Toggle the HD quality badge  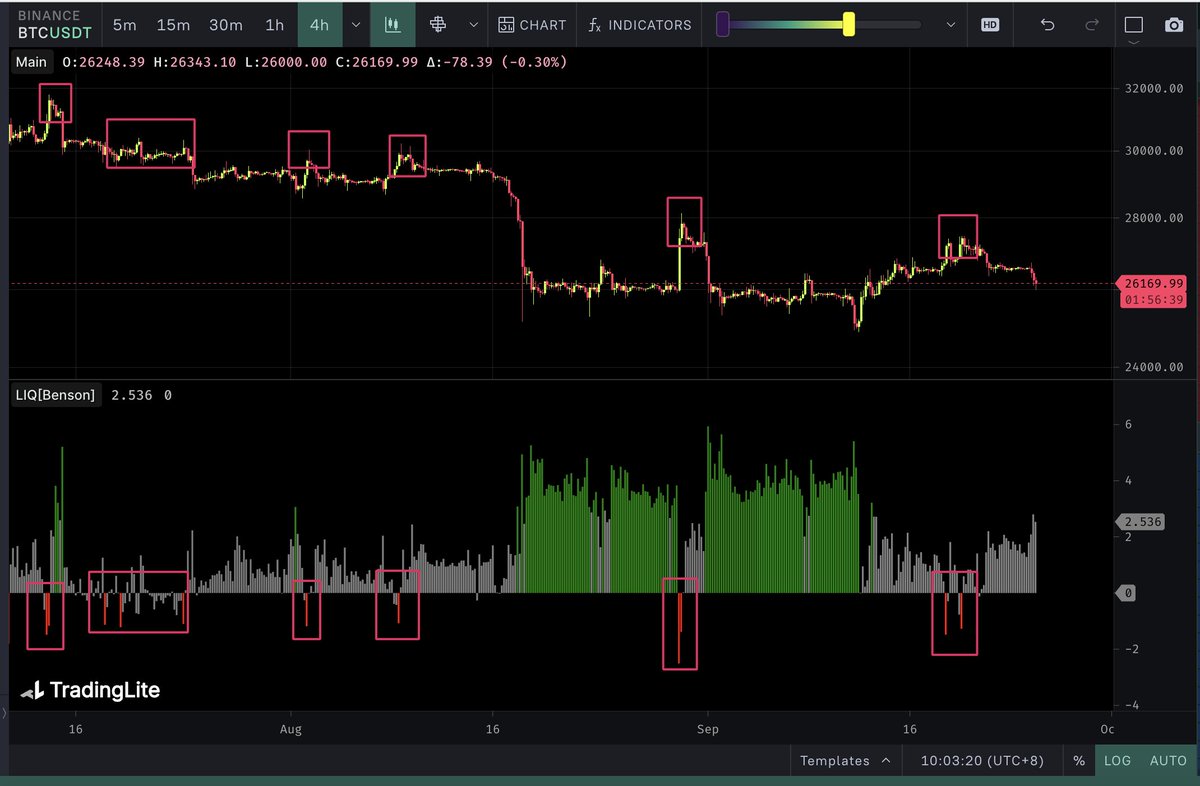990,25
